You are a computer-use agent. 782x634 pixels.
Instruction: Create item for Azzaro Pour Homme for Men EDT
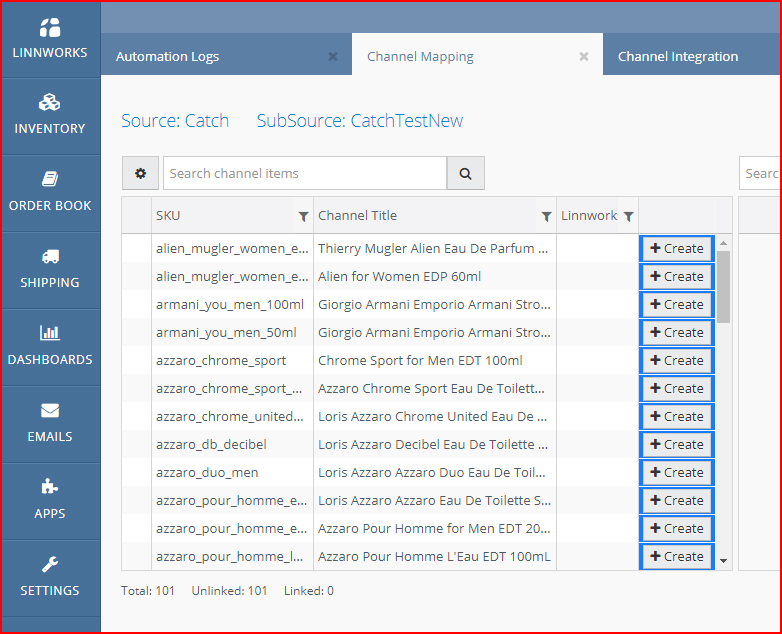pyautogui.click(x=677, y=528)
